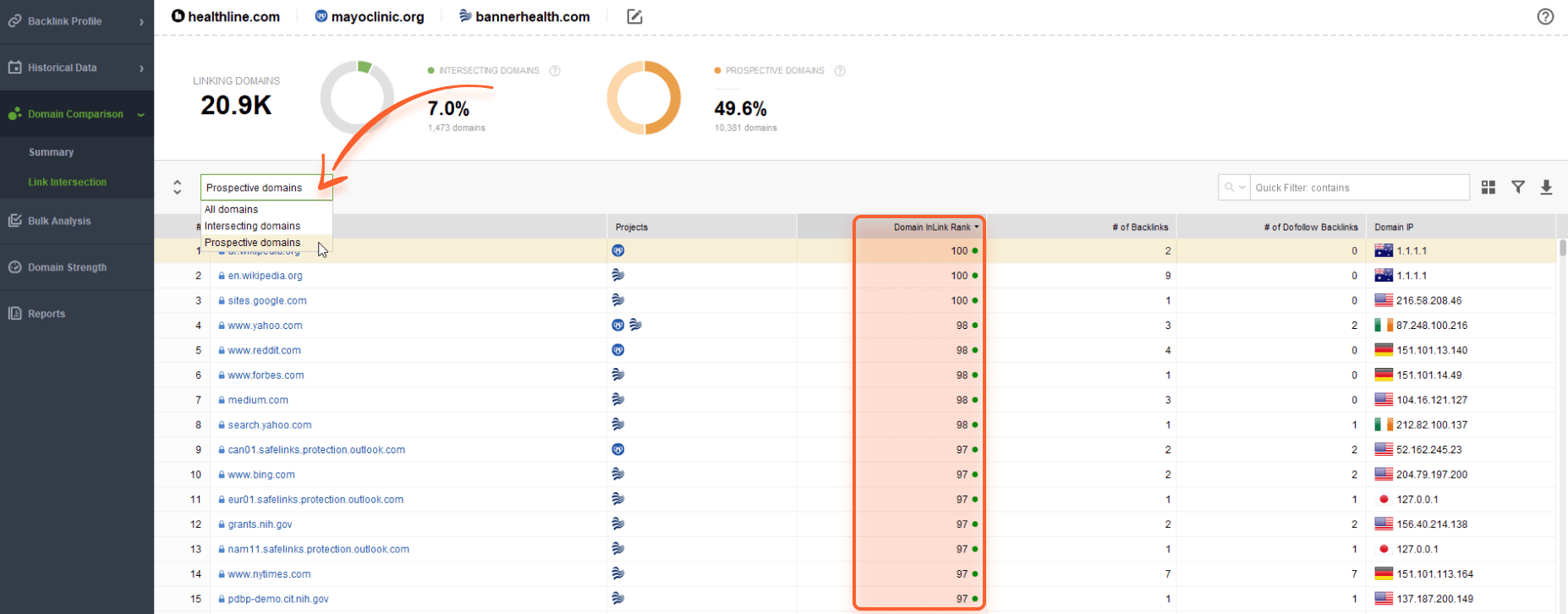1568x614 pixels.
Task: Choose All domains from the dropdown list
Action: coord(266,210)
